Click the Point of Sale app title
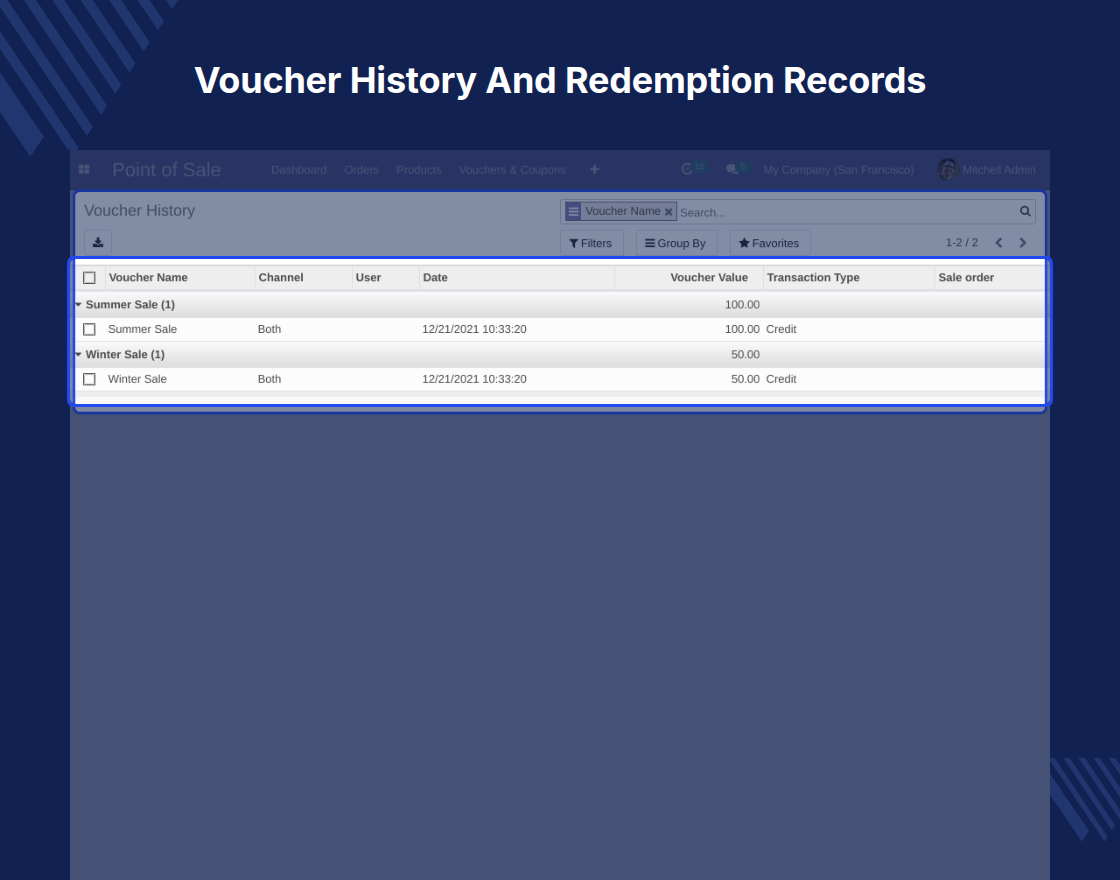Viewport: 1120px width, 880px height. [166, 170]
